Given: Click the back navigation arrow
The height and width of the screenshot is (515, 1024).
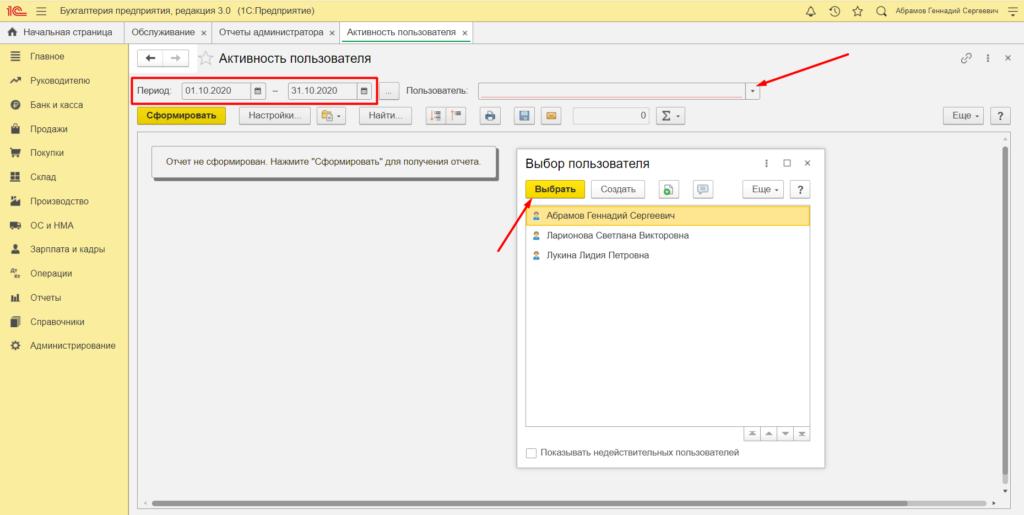Looking at the screenshot, I should 150,58.
